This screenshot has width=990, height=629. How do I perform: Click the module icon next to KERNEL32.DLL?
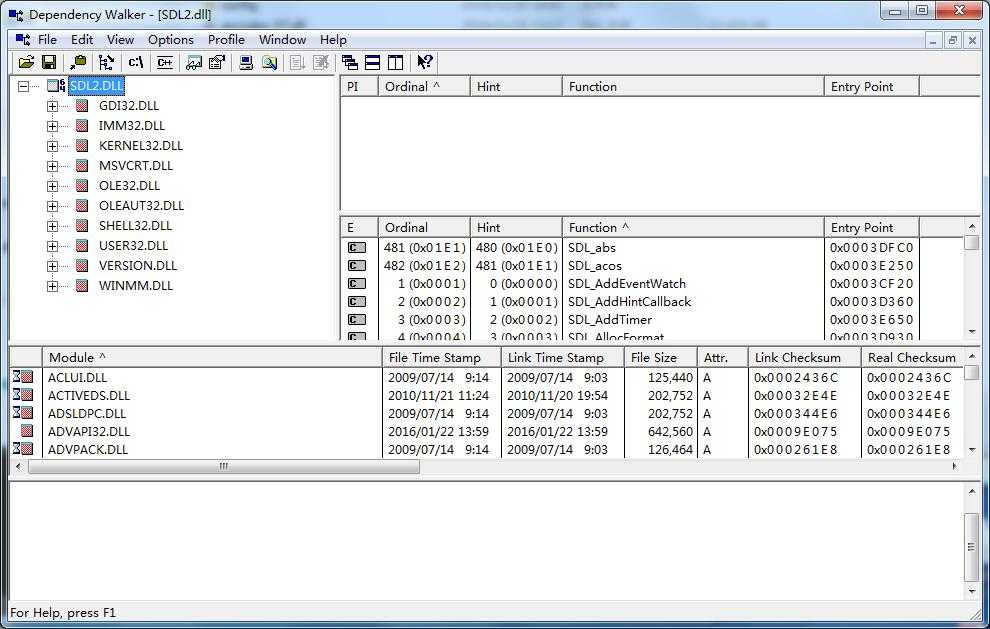[x=82, y=145]
